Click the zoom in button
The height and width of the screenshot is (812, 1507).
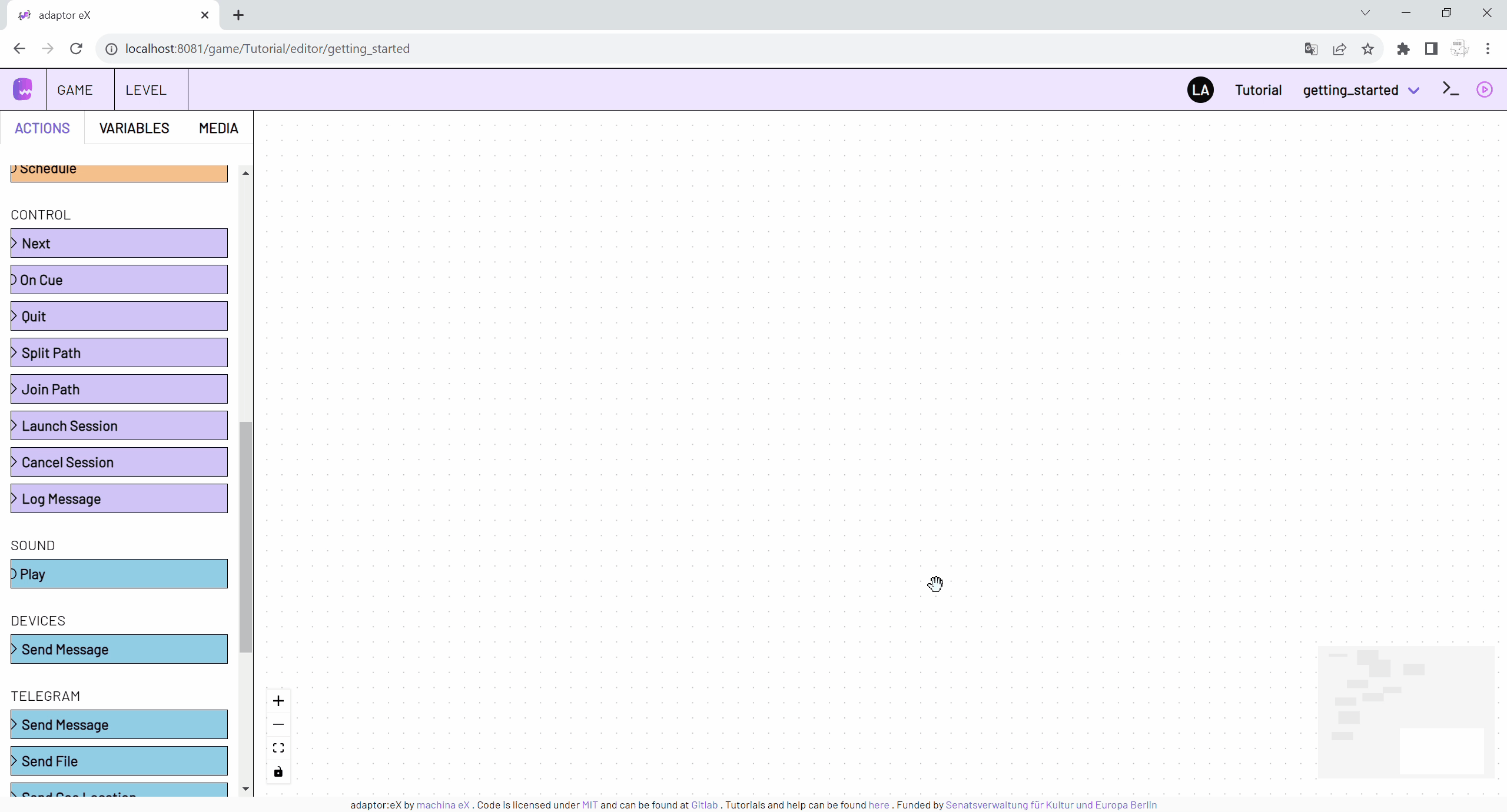click(278, 701)
